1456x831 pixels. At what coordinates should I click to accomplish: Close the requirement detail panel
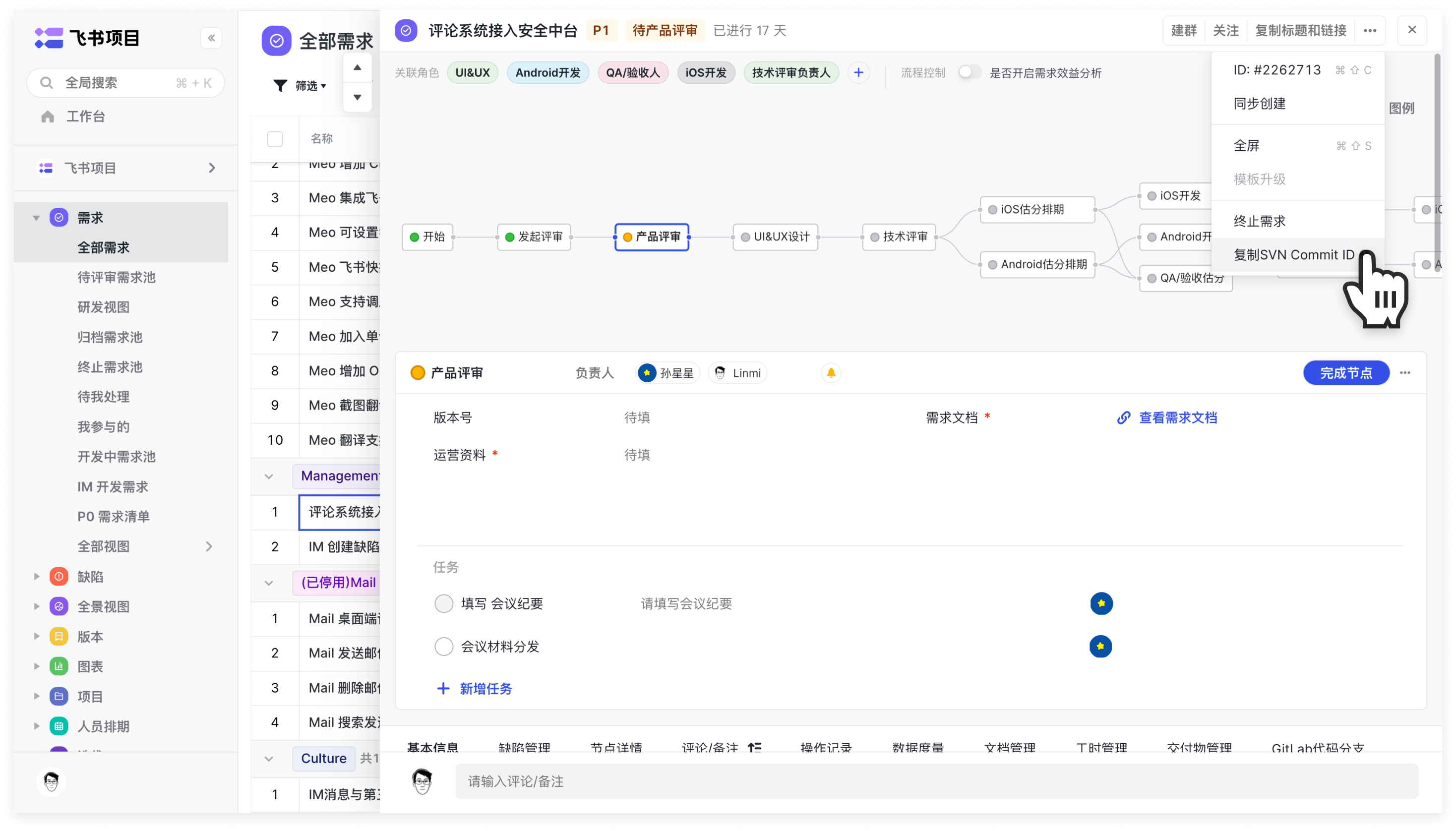click(x=1412, y=30)
